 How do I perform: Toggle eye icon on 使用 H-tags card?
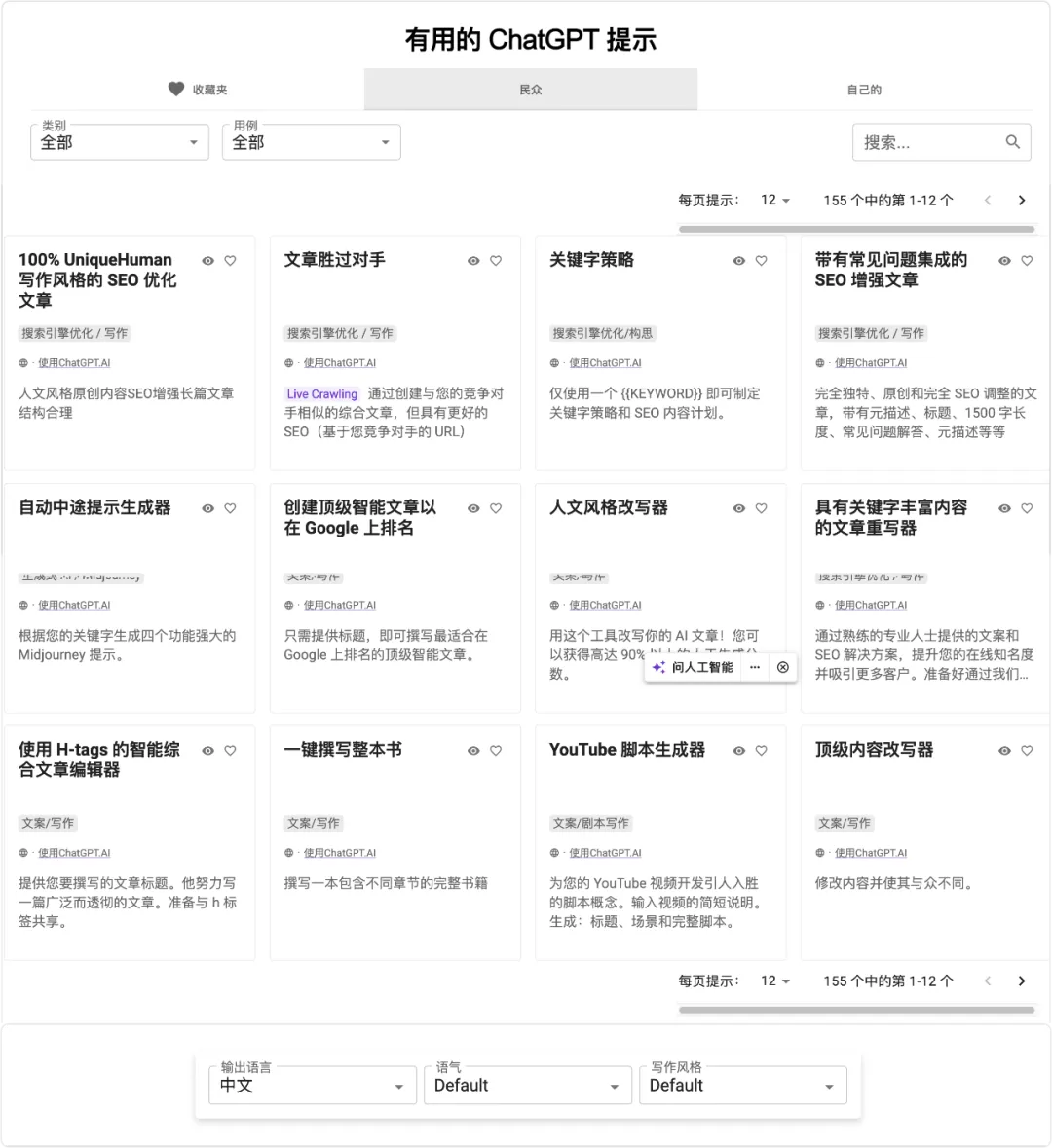pyautogui.click(x=208, y=751)
